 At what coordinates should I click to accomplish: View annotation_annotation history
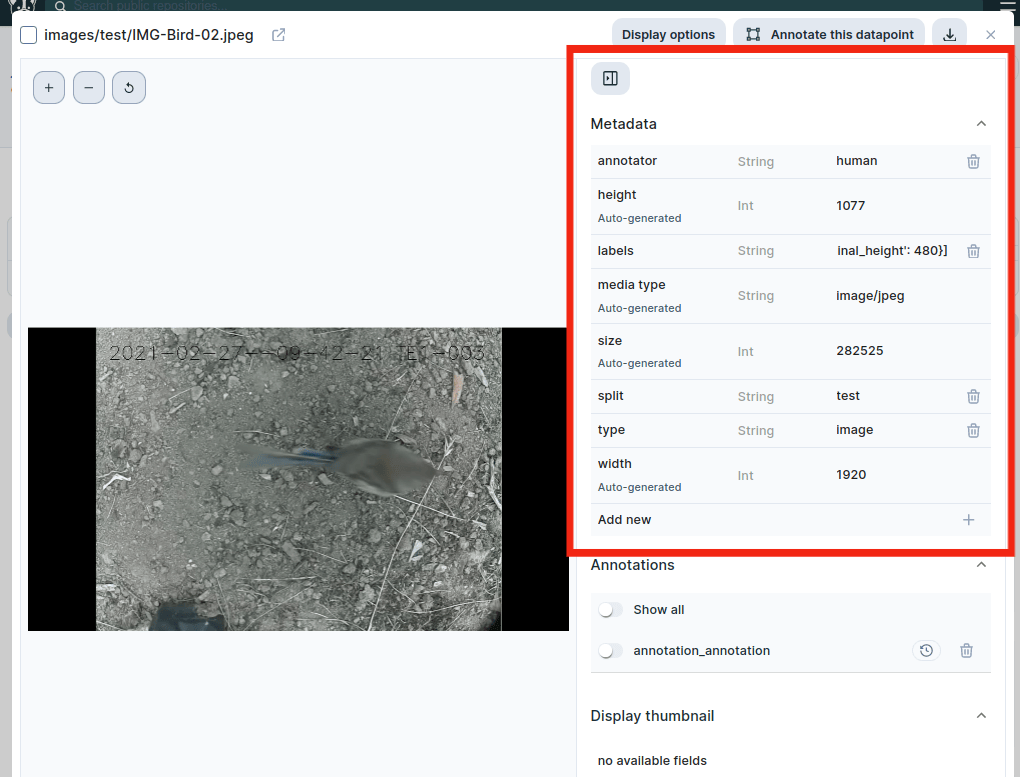tap(926, 651)
